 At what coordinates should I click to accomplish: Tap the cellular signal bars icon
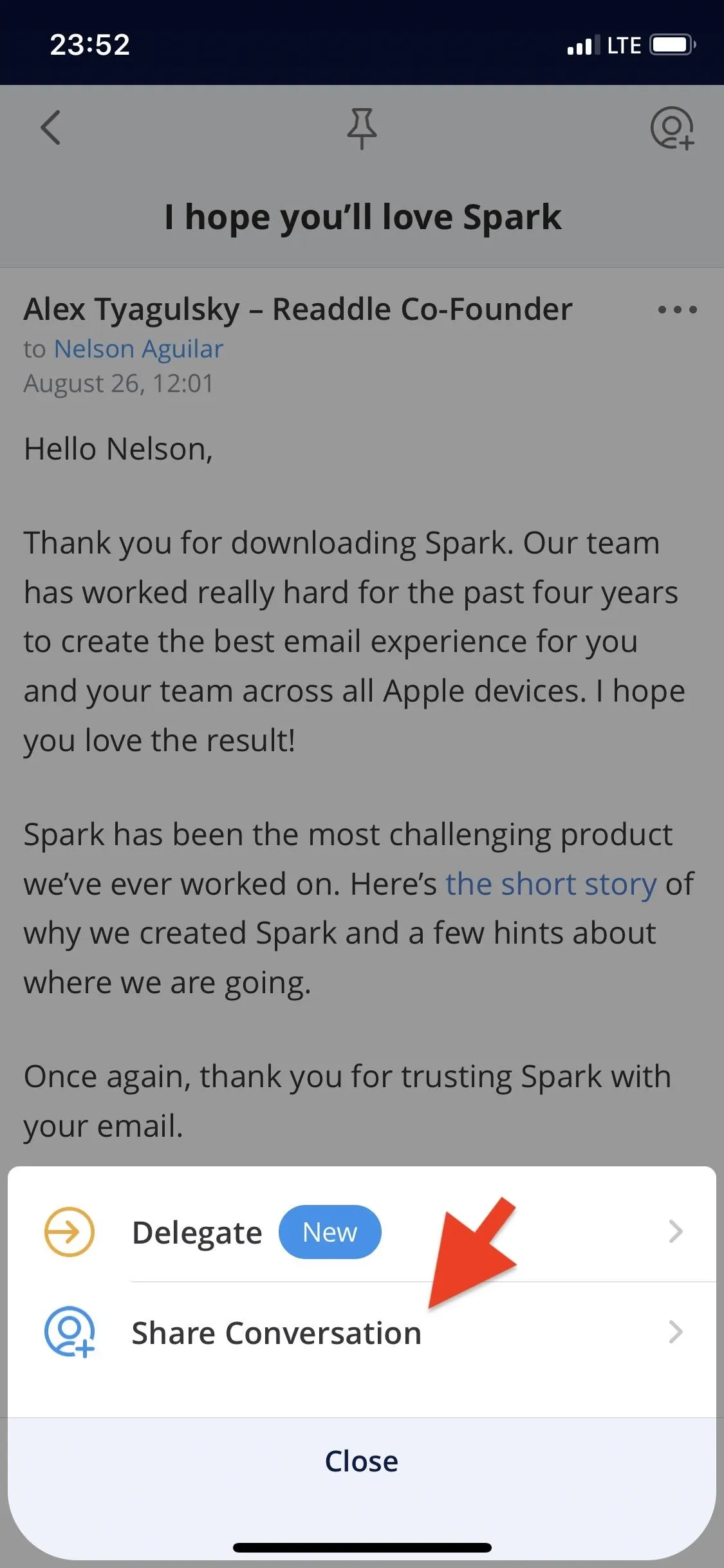[584, 45]
